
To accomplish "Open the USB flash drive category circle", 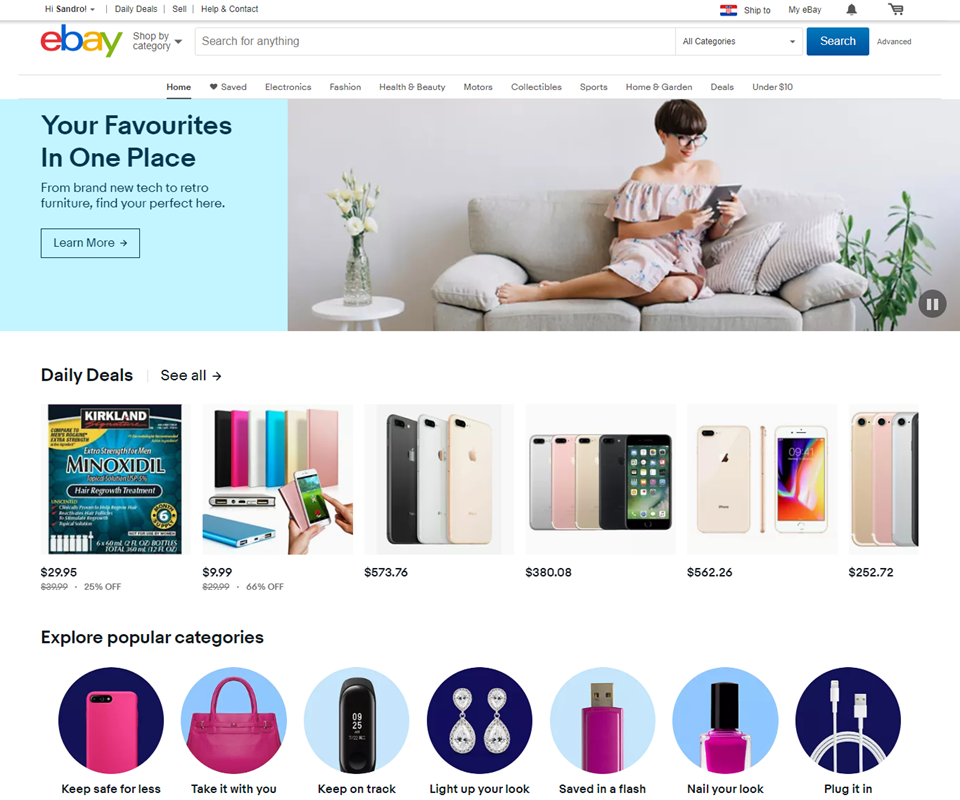I will pos(602,720).
